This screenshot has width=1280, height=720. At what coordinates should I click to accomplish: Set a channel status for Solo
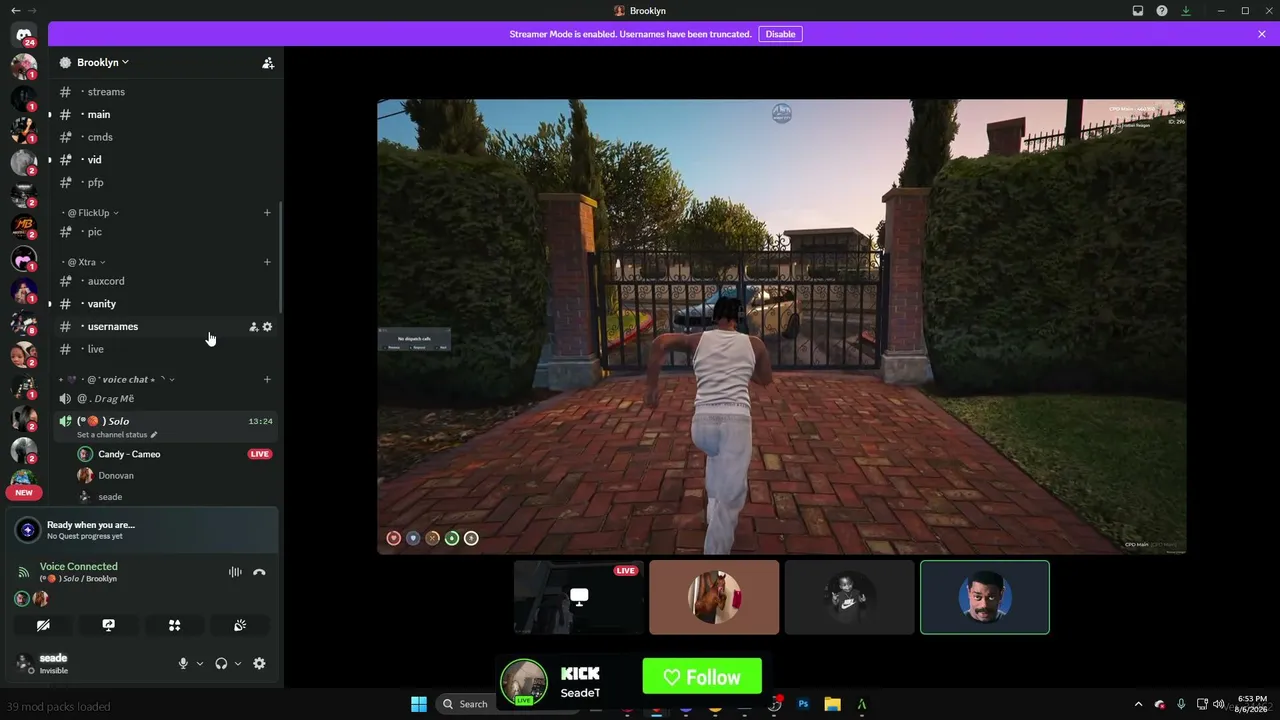(x=117, y=435)
